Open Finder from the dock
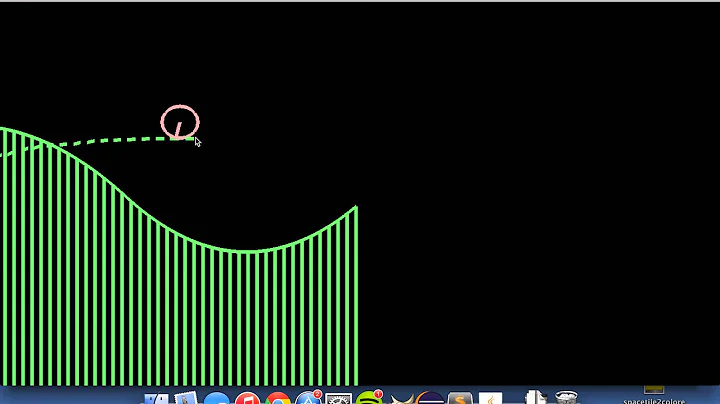Viewport: 720px width, 404px height. pos(156,398)
